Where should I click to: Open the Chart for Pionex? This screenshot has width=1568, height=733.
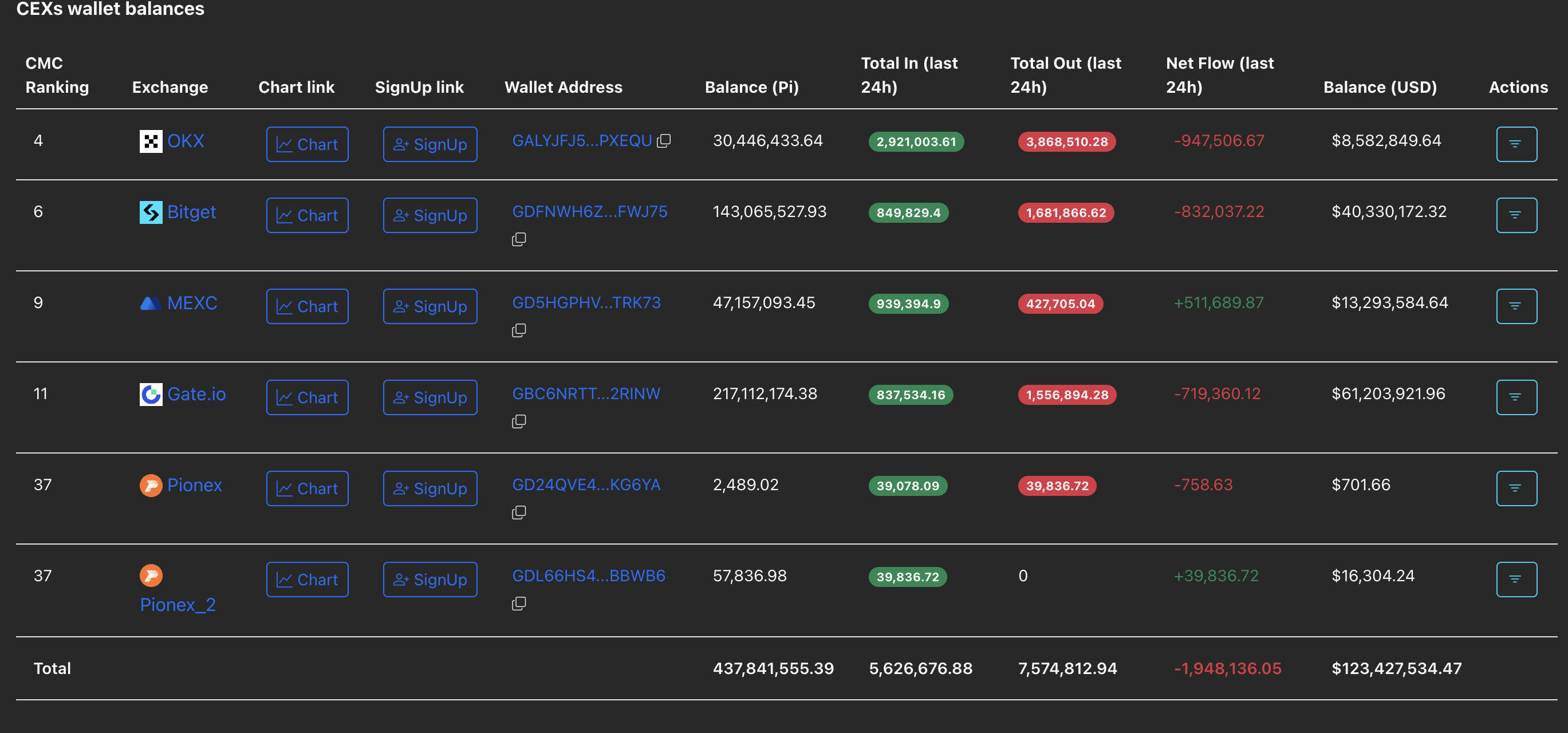(x=307, y=488)
